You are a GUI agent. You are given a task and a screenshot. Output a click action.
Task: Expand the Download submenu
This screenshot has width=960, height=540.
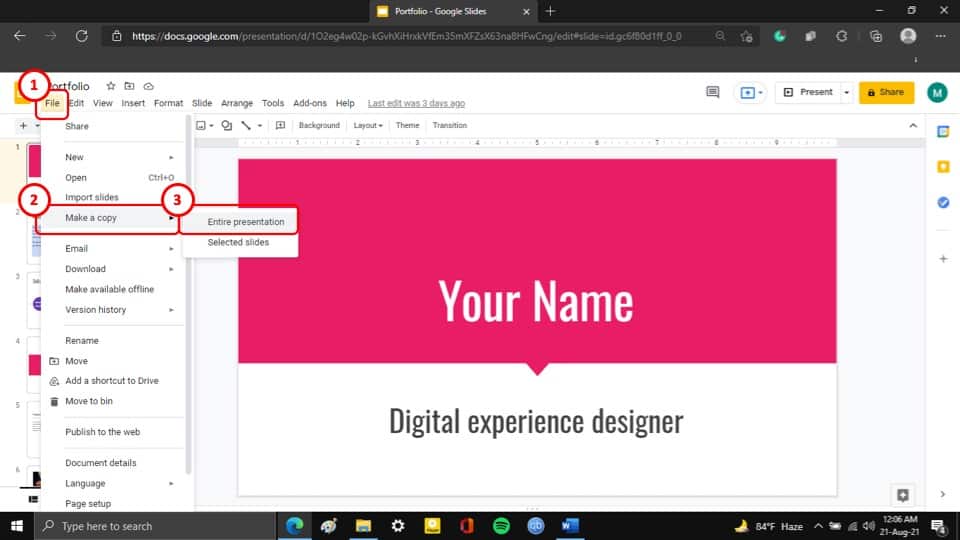click(113, 269)
